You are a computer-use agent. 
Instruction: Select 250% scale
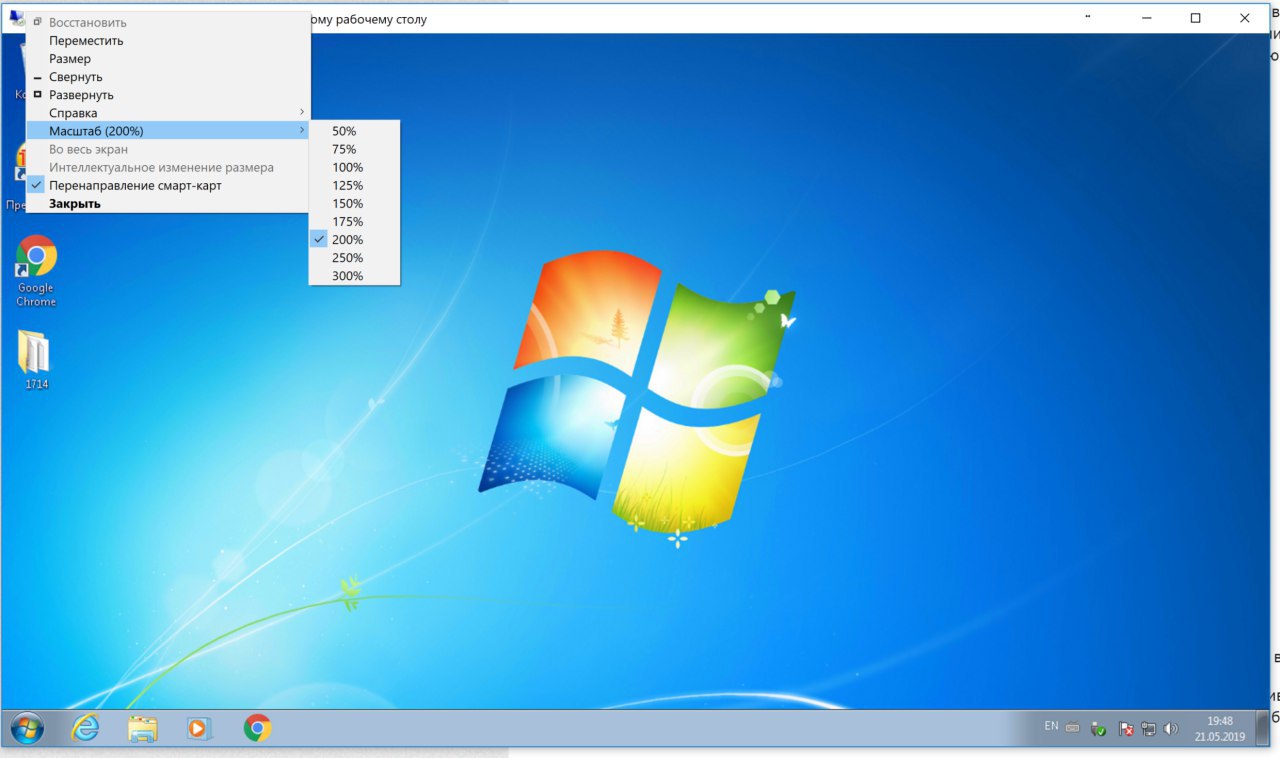coord(354,258)
